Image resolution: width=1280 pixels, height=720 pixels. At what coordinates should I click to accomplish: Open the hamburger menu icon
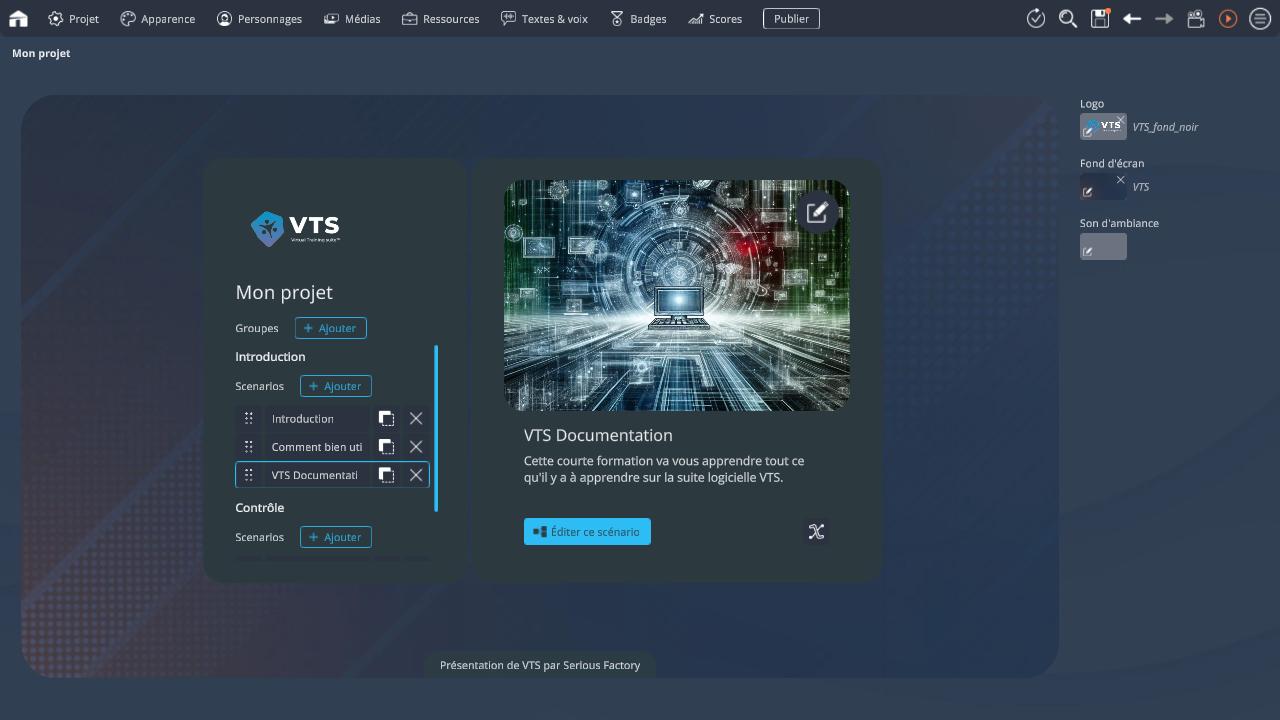click(1260, 18)
